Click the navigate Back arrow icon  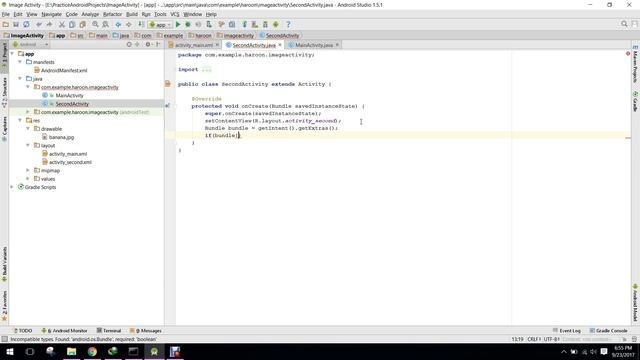coord(118,24)
